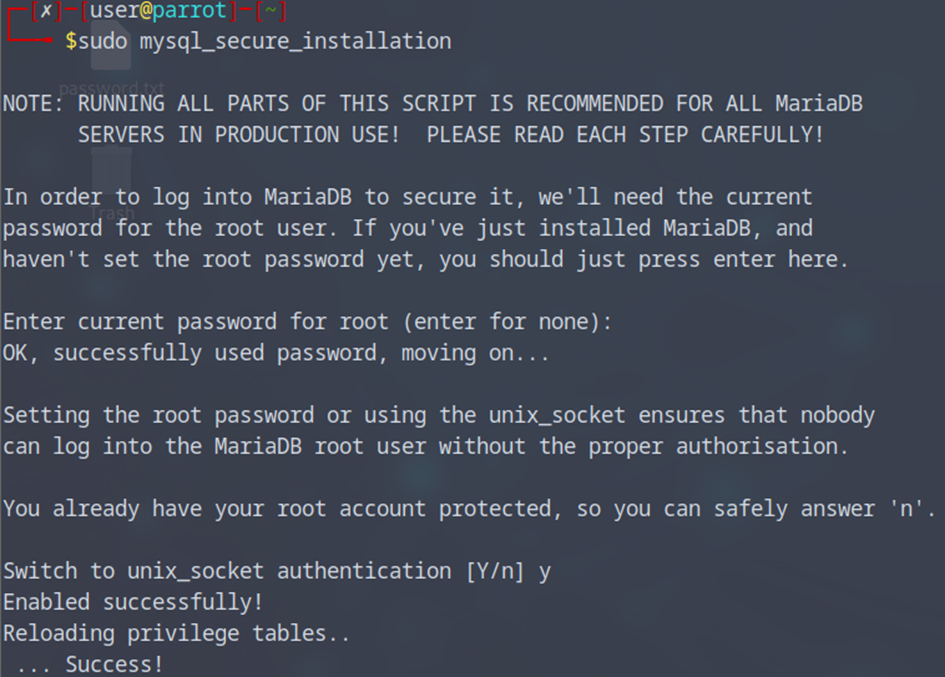Click the typed "y" answer after [Y/n]
The height and width of the screenshot is (677, 945).
point(545,571)
